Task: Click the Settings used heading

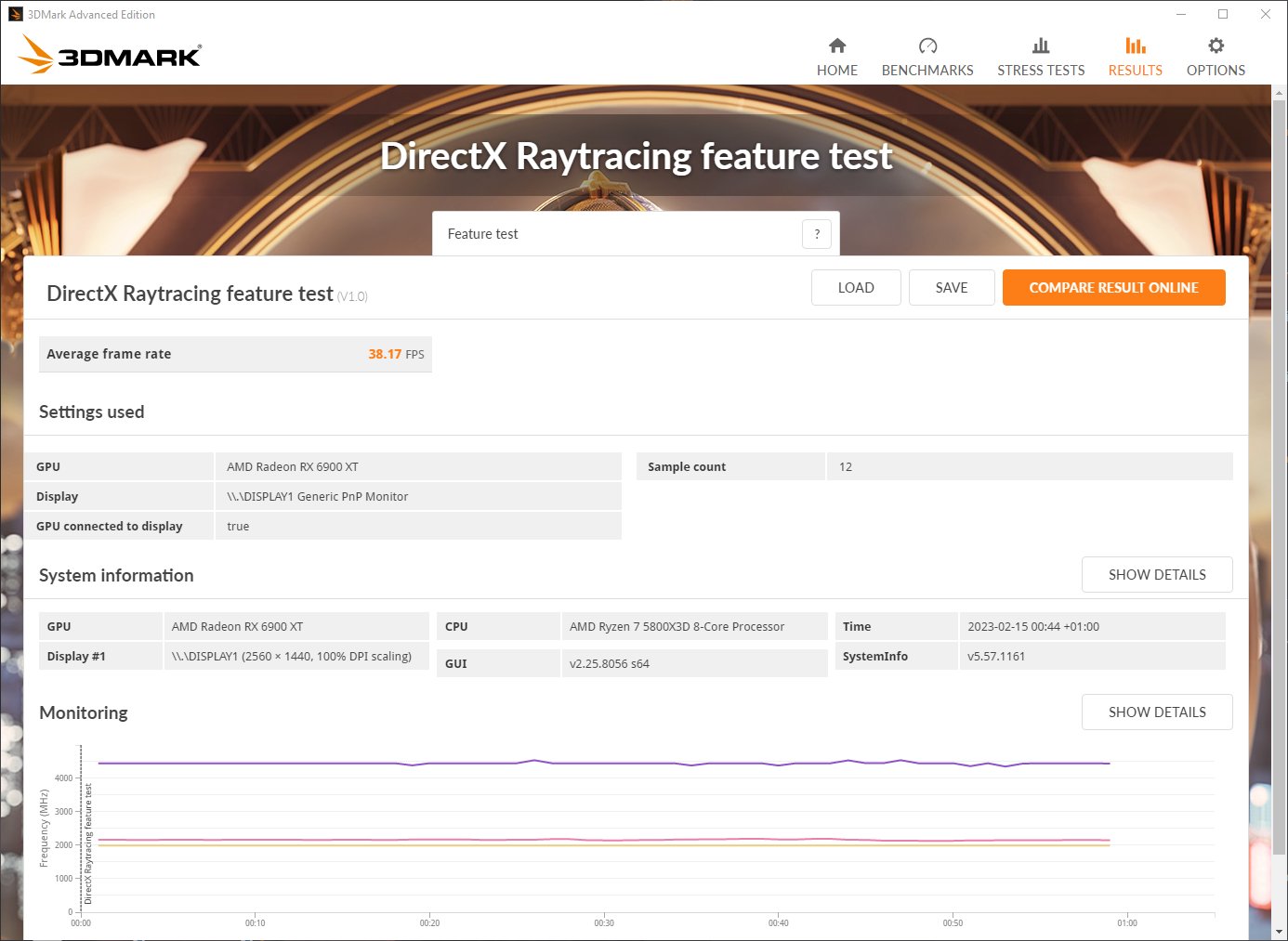Action: click(91, 412)
